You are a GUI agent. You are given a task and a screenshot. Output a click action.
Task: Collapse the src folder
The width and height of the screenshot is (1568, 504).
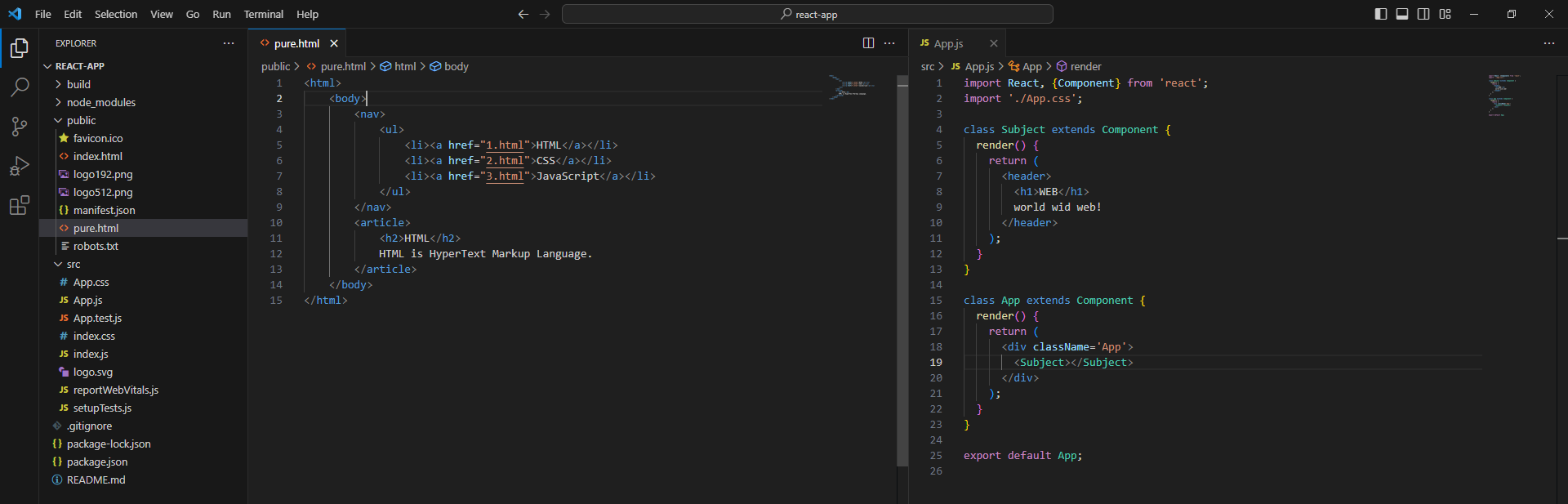[x=73, y=264]
